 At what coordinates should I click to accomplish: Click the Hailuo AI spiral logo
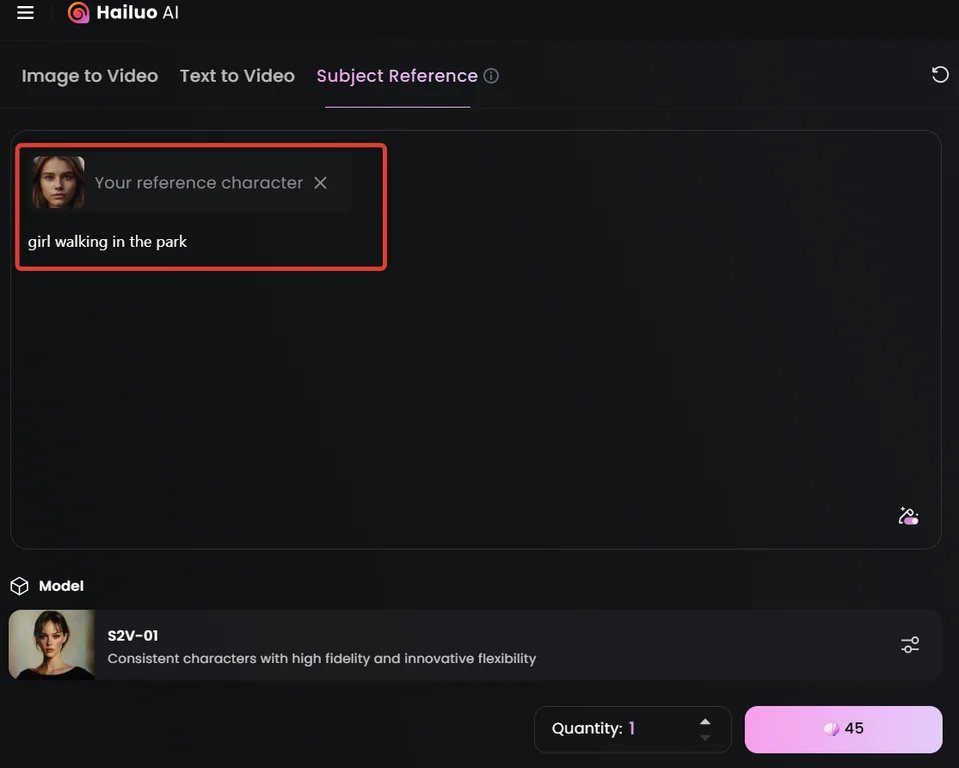[x=78, y=13]
